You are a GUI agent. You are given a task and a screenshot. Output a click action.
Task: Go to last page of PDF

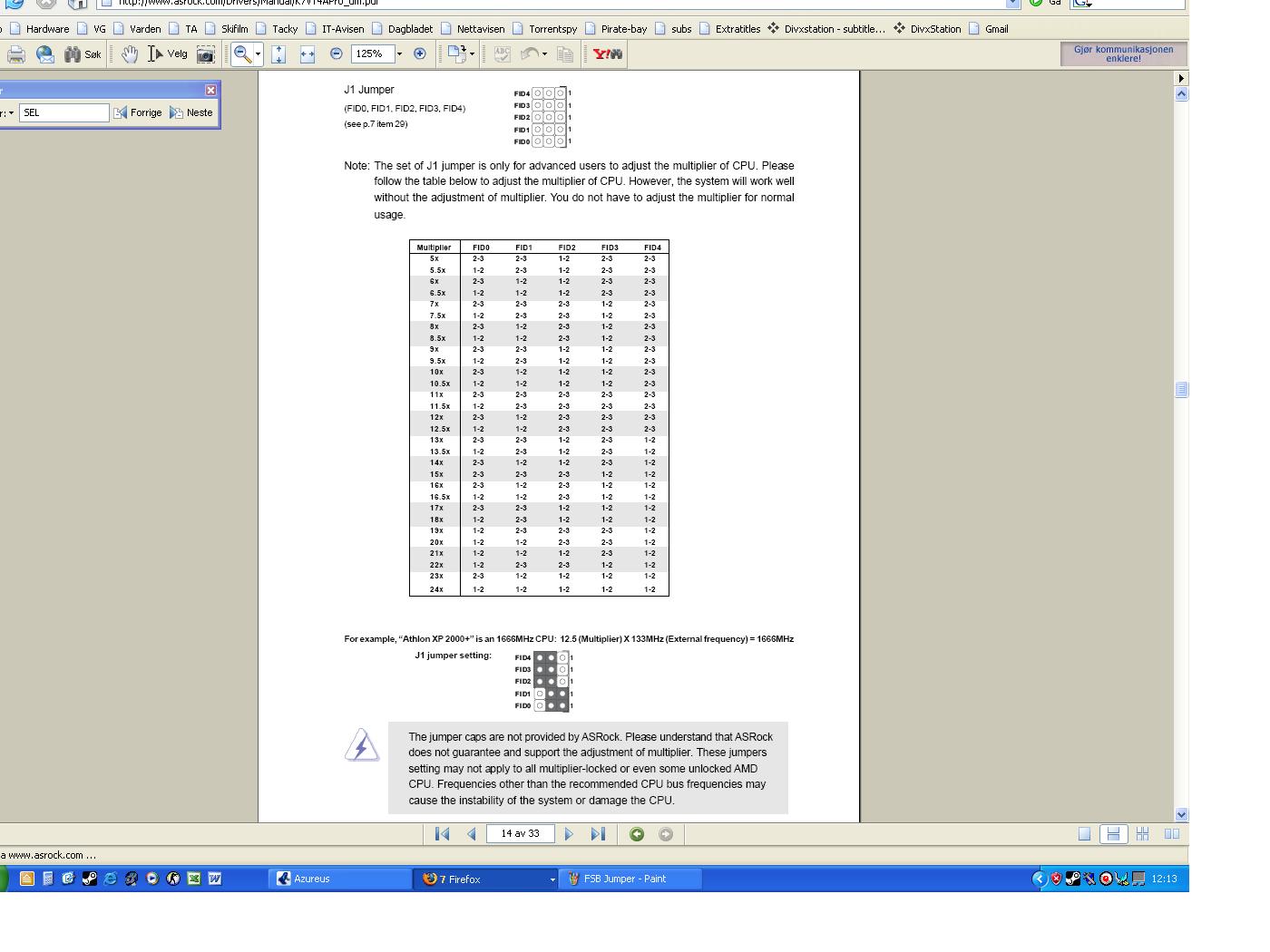click(x=598, y=834)
